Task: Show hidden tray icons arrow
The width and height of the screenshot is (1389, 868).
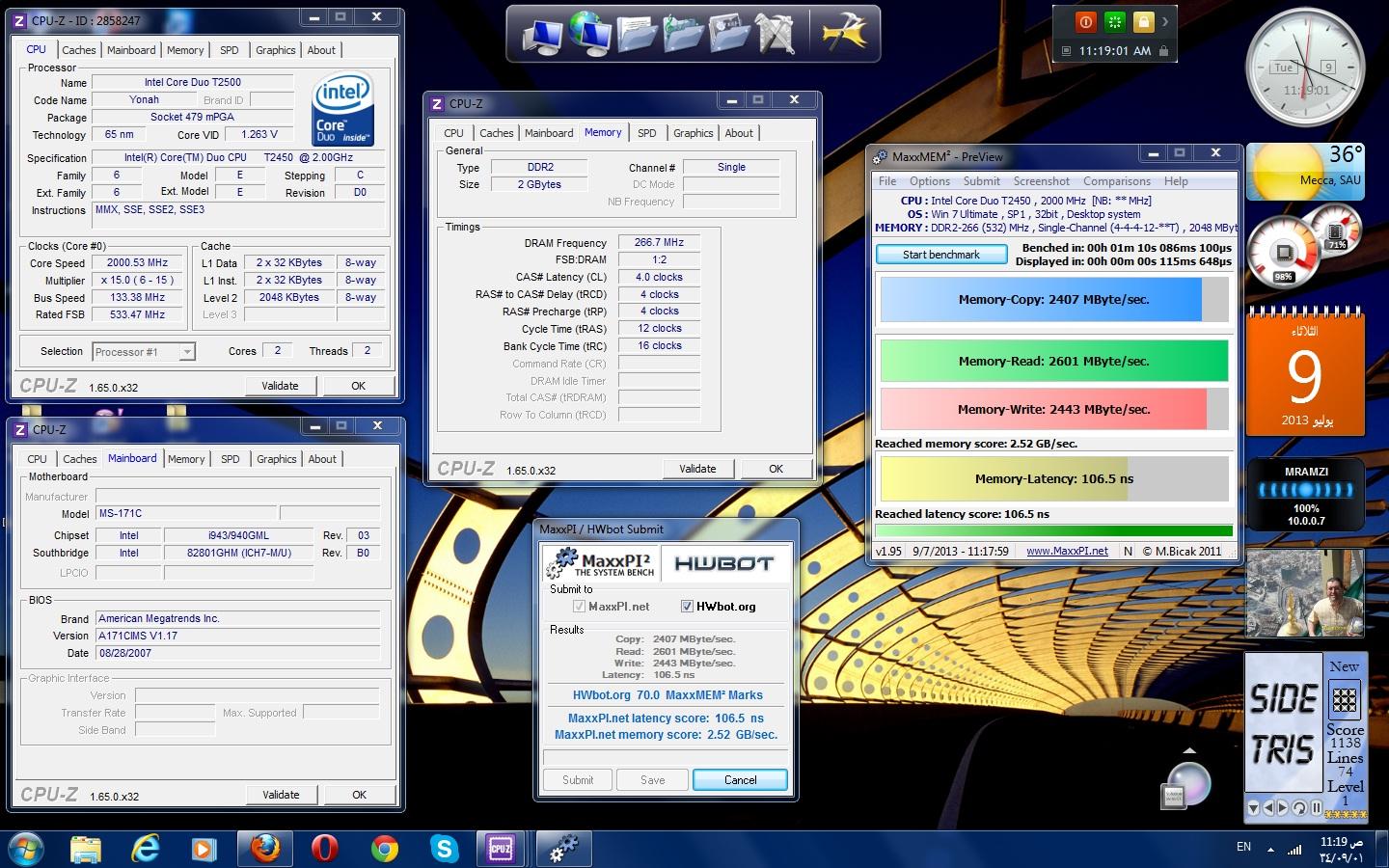Action: 1269,850
